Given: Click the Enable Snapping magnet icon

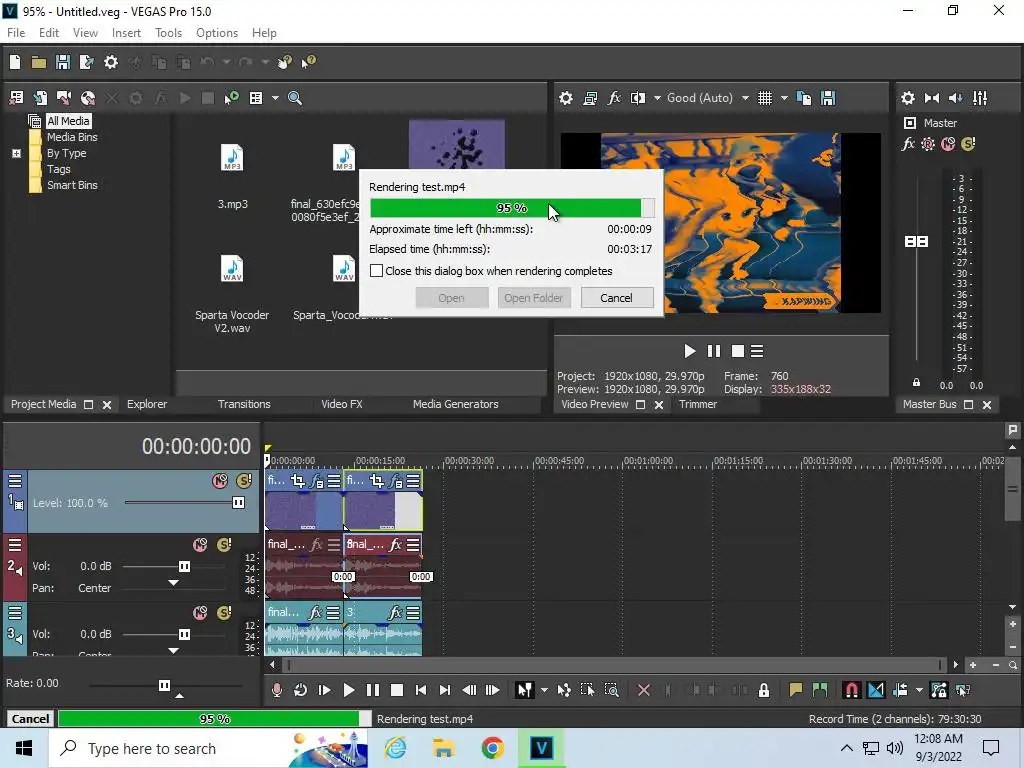Looking at the screenshot, I should pyautogui.click(x=852, y=690).
